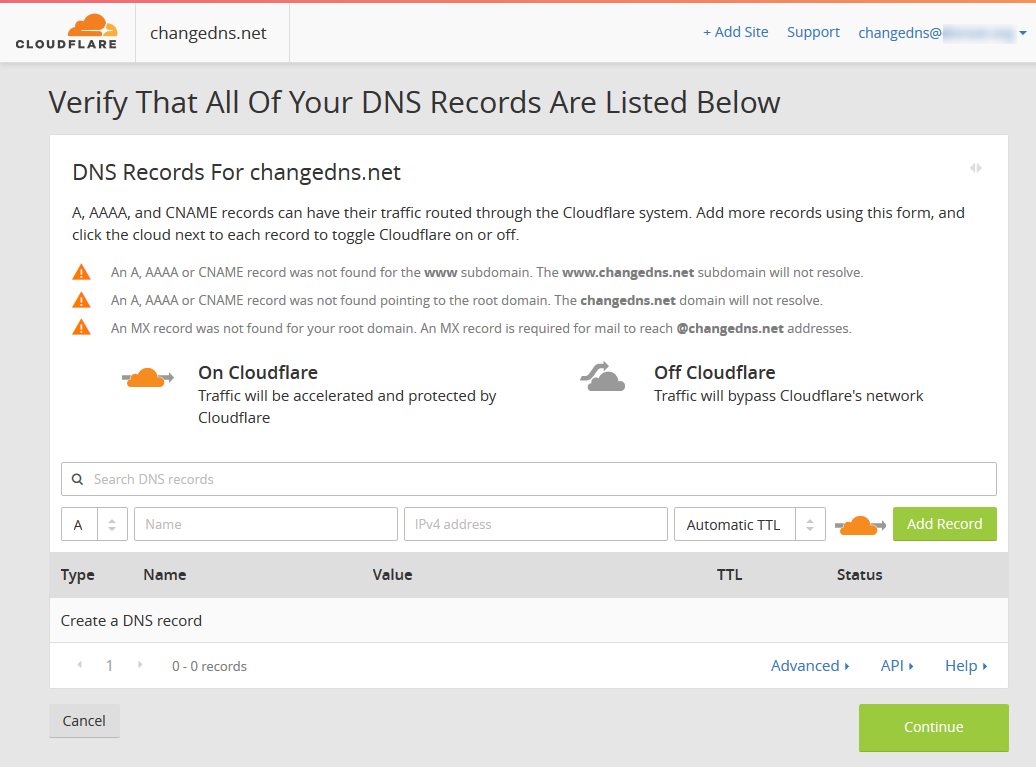Toggle the Cloudflare proxy cloud beside Add Record
The image size is (1036, 767).
coord(859,524)
